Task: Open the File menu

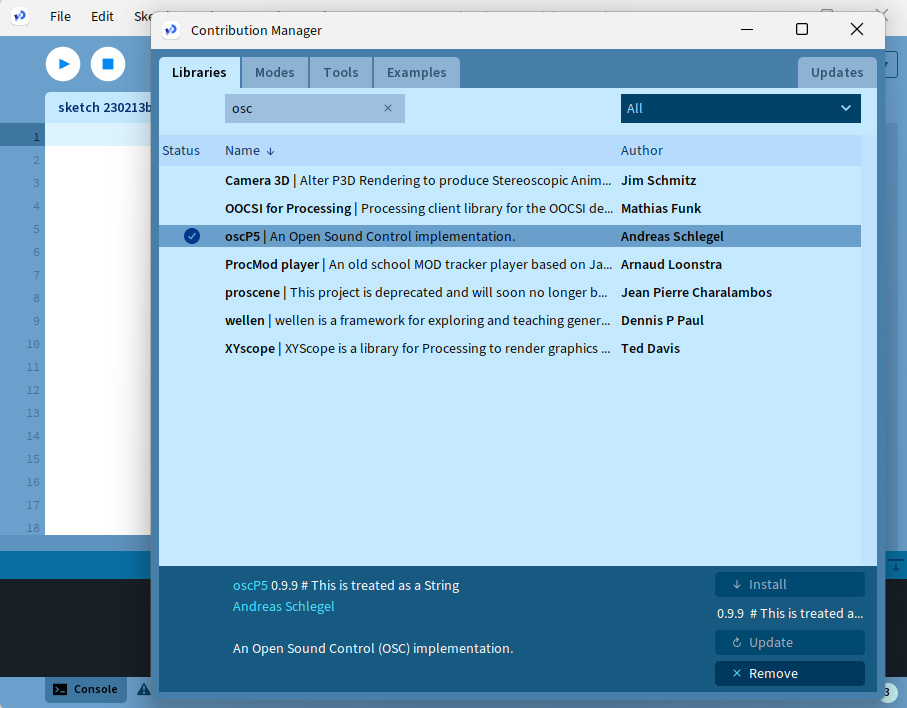Action: click(x=60, y=16)
